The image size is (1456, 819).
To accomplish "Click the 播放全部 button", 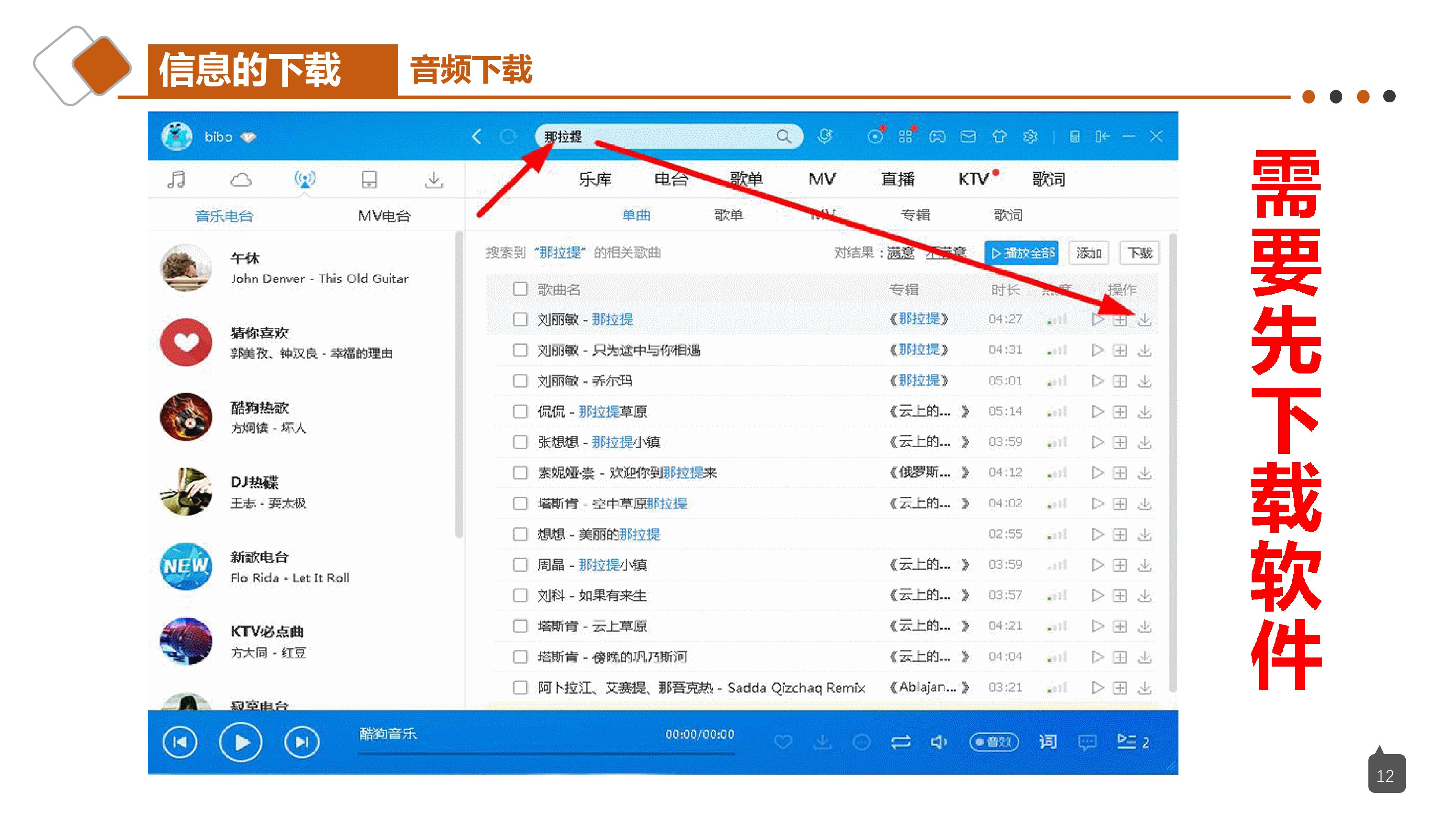I will click(1022, 253).
